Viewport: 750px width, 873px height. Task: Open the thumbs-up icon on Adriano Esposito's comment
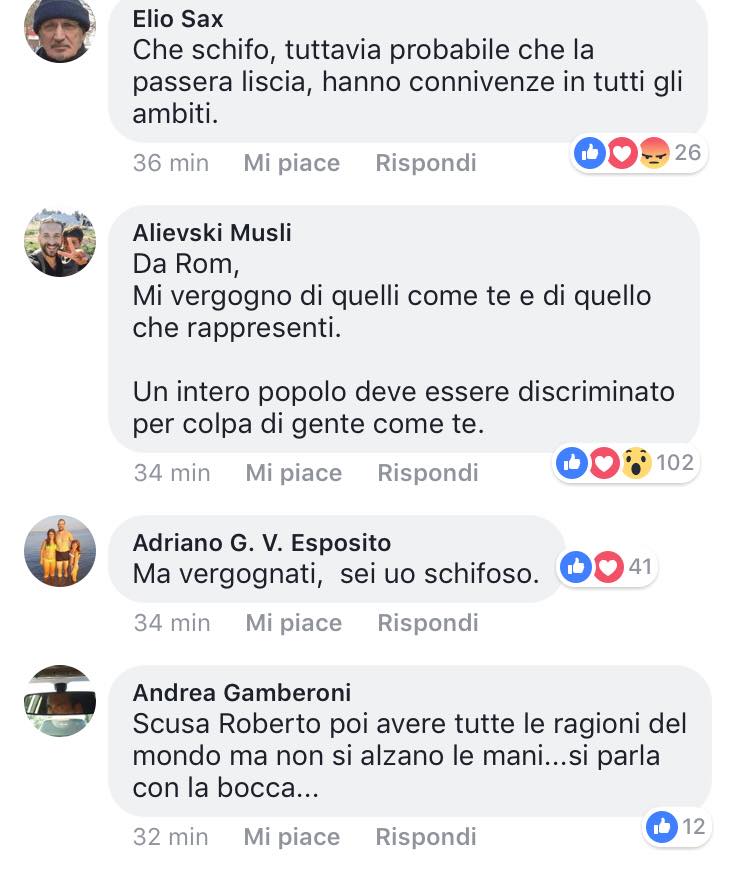[x=576, y=567]
